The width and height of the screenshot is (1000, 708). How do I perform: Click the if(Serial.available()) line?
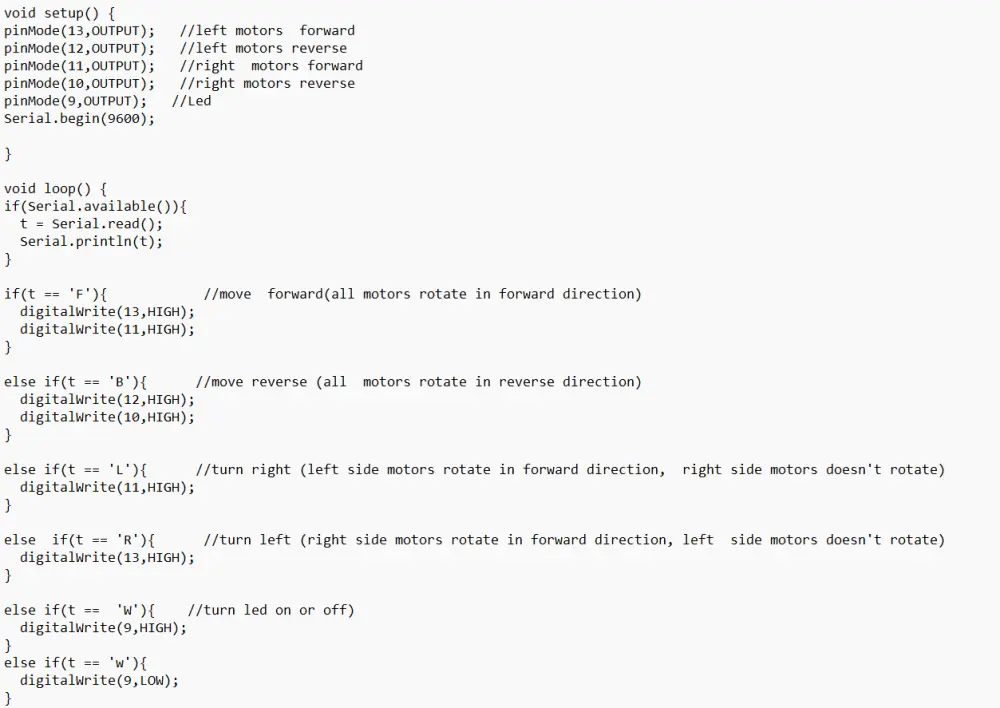click(96, 207)
